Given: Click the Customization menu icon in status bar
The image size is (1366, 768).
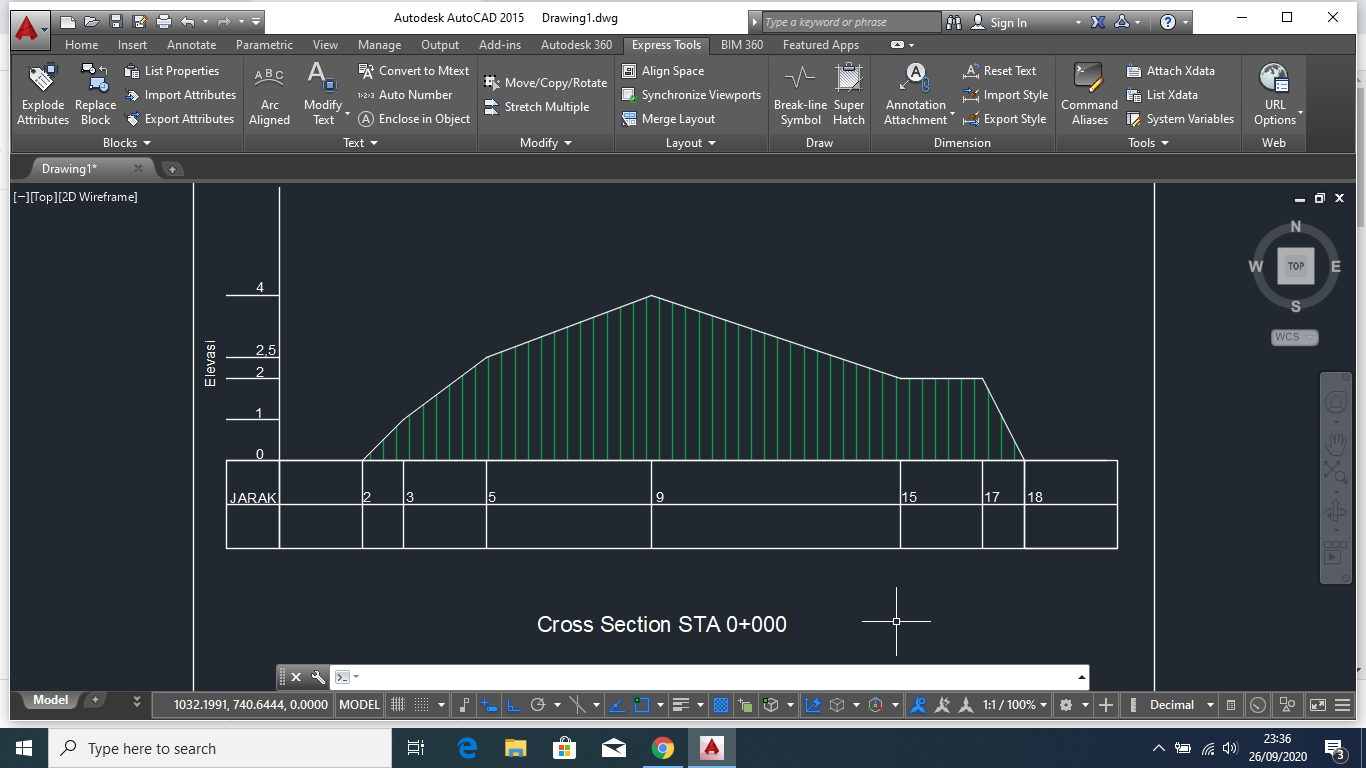Looking at the screenshot, I should coord(1342,705).
